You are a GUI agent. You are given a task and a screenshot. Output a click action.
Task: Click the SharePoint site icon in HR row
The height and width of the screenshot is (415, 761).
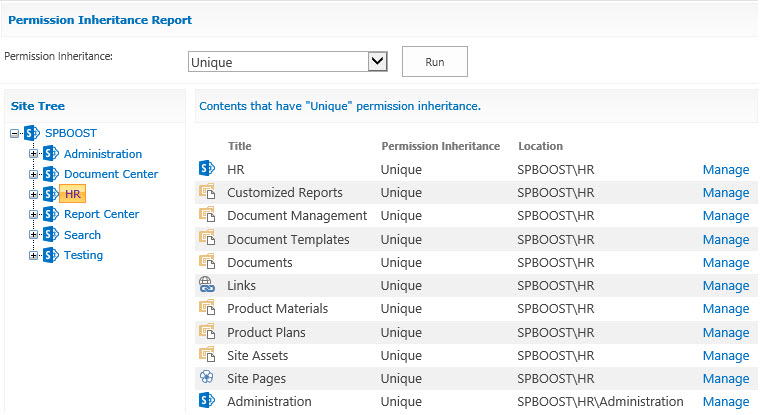click(207, 168)
